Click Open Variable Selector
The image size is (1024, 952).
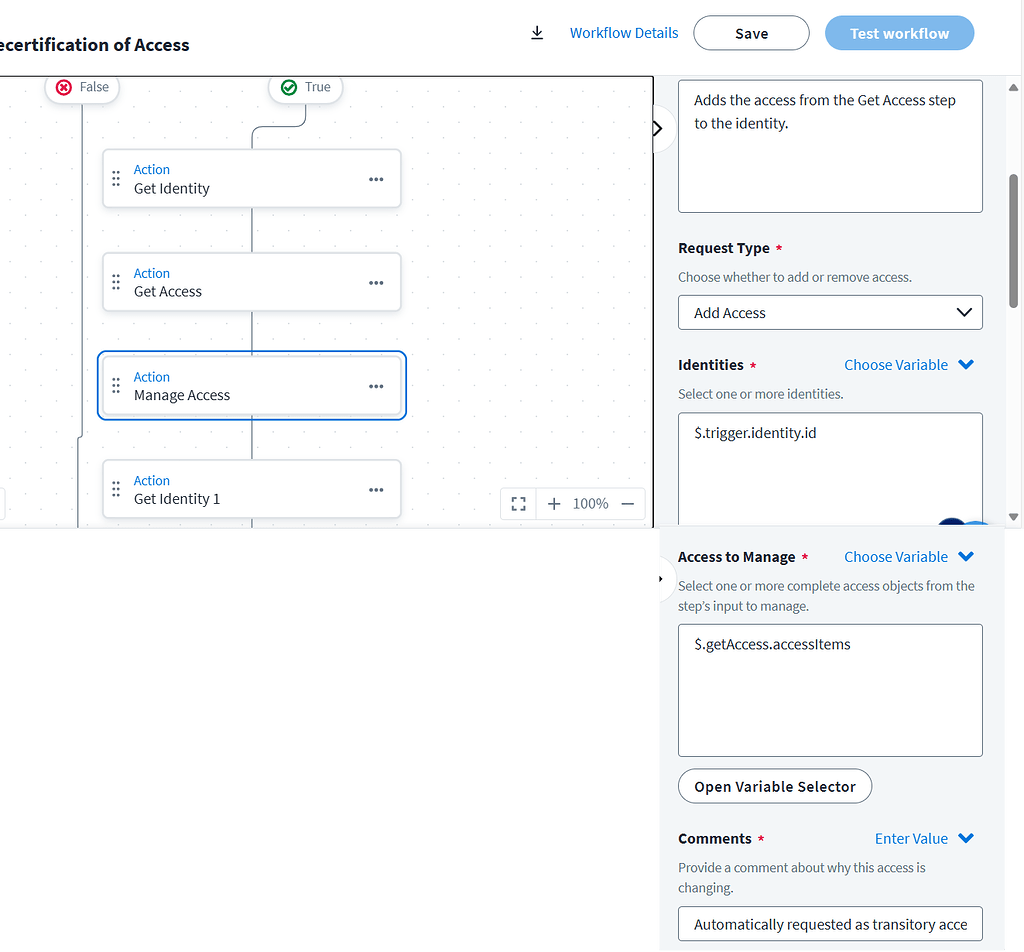click(774, 786)
